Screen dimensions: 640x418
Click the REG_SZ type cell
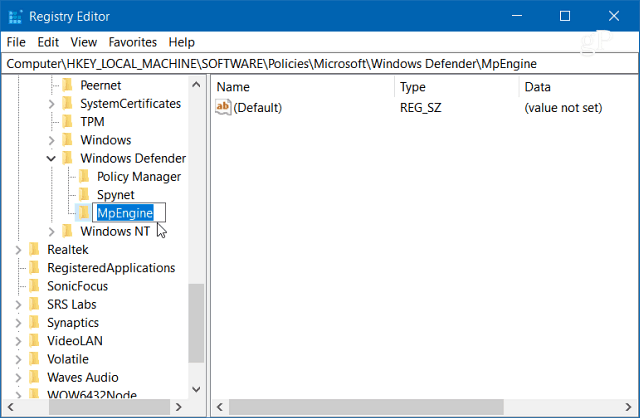click(x=420, y=107)
